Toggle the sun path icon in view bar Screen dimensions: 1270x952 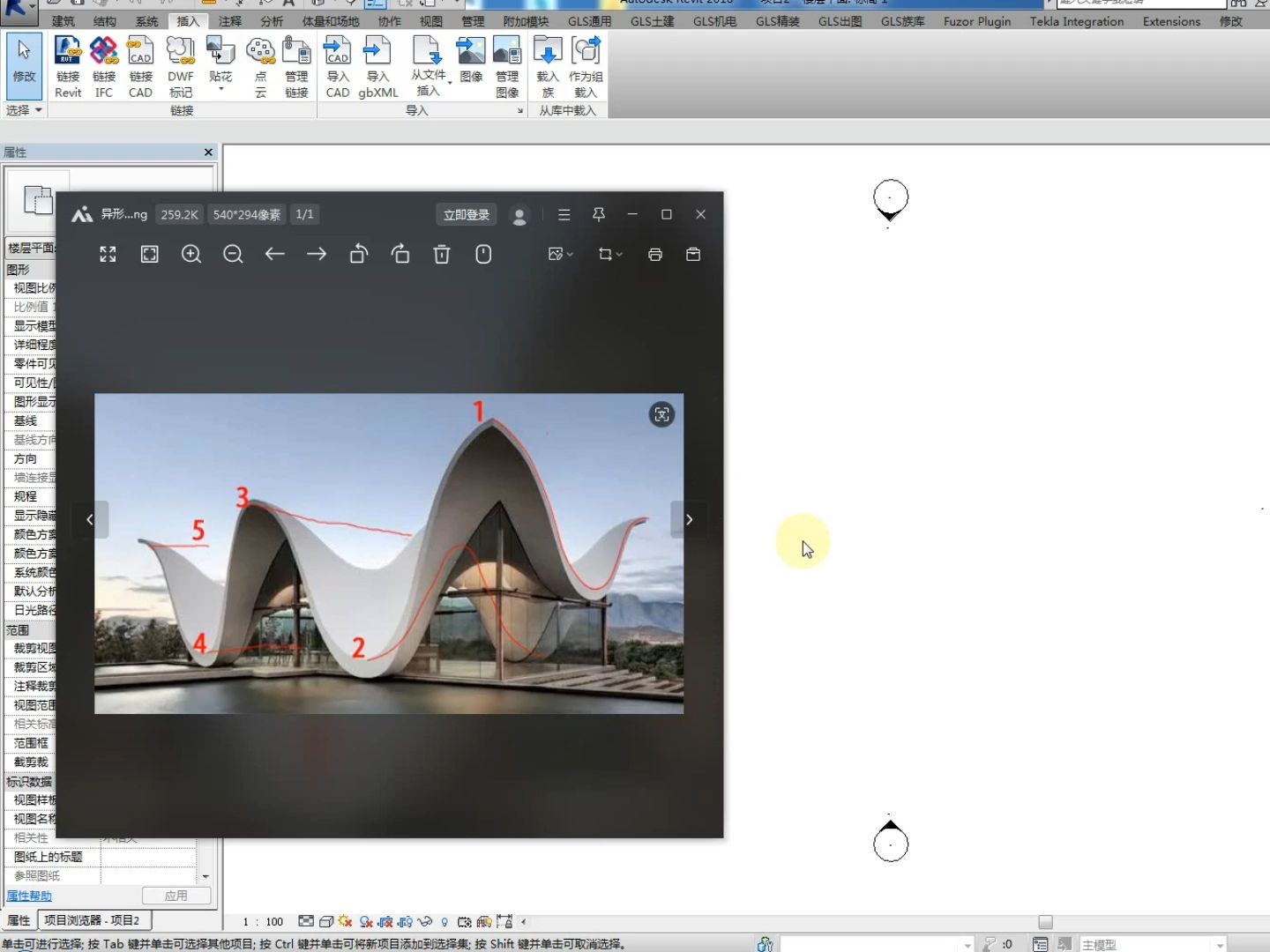(x=345, y=922)
